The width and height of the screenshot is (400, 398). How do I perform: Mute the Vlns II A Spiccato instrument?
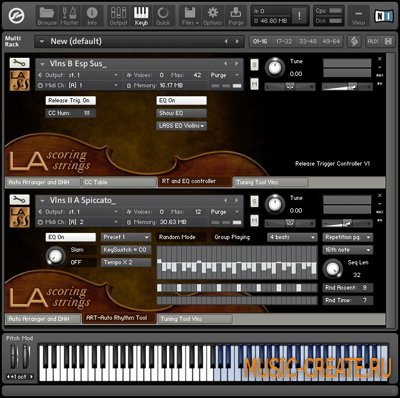point(254,220)
